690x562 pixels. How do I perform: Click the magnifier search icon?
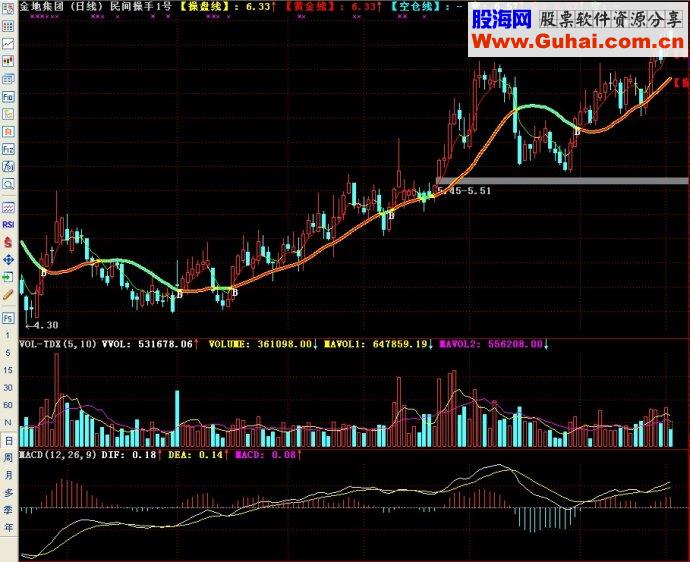8,184
